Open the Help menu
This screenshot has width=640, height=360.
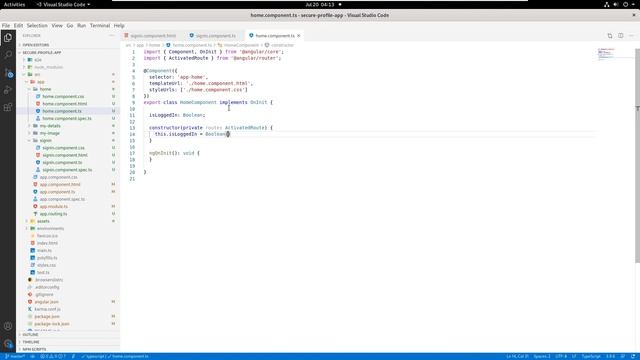pos(119,25)
